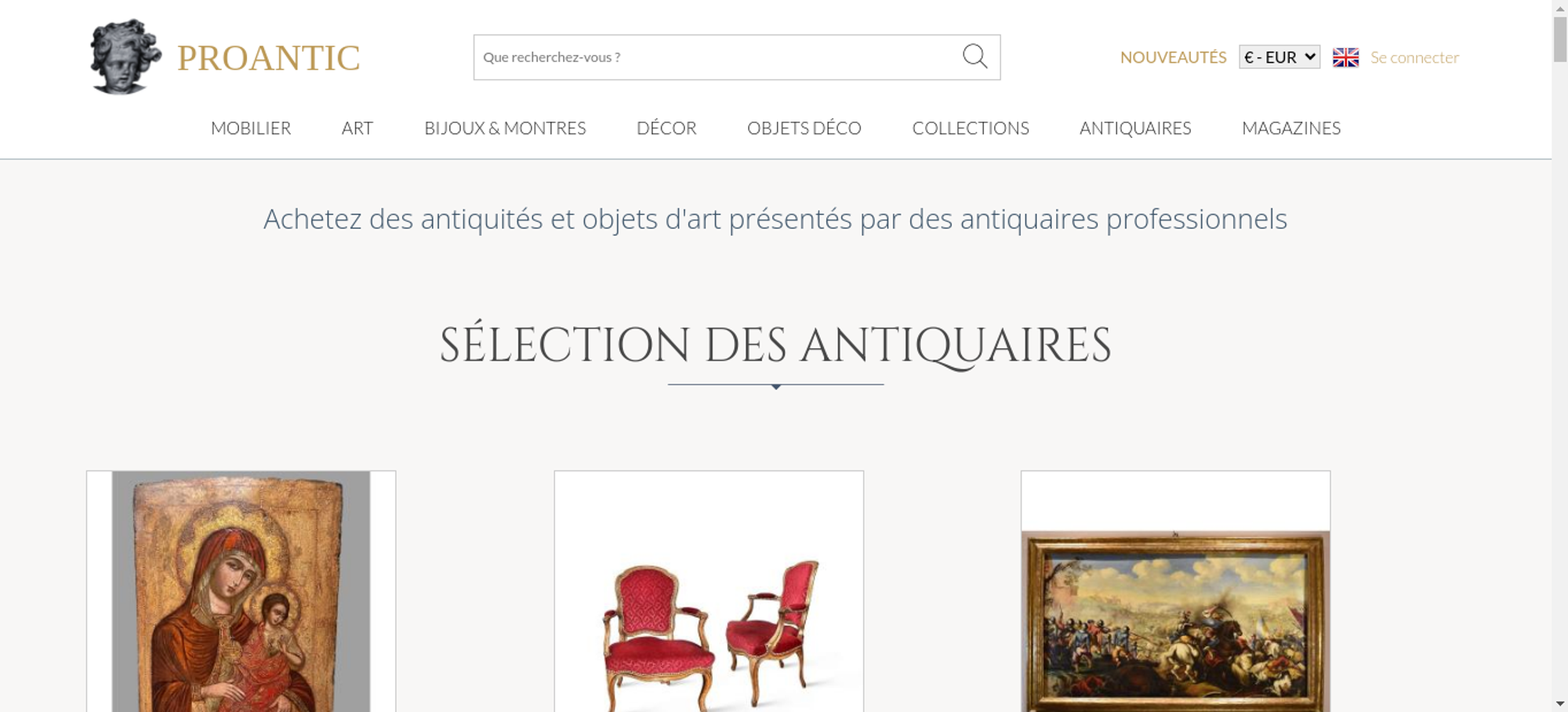
Task: Open the DÉCOR menu
Action: (x=666, y=128)
